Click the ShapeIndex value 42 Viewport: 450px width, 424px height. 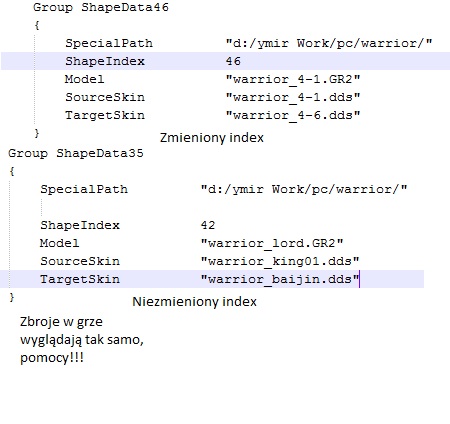coord(208,225)
